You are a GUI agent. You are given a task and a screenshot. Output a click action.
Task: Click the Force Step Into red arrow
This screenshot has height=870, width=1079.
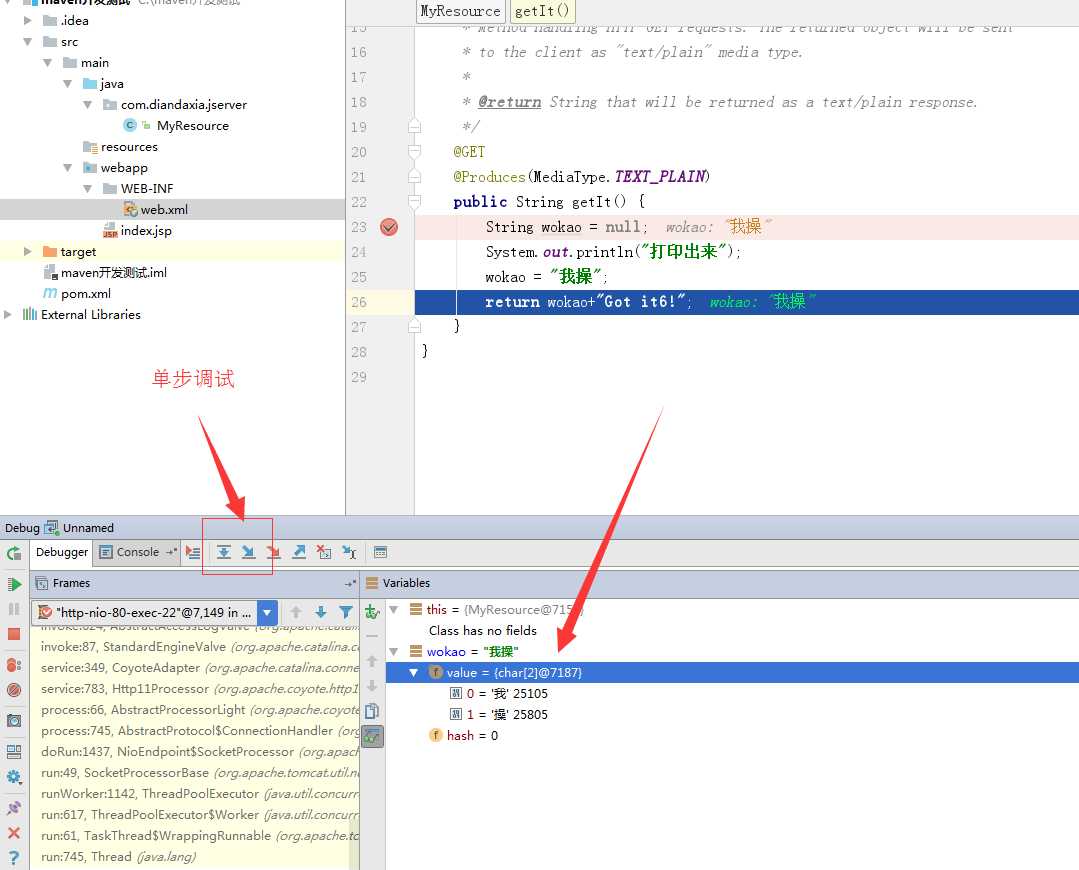tap(273, 552)
